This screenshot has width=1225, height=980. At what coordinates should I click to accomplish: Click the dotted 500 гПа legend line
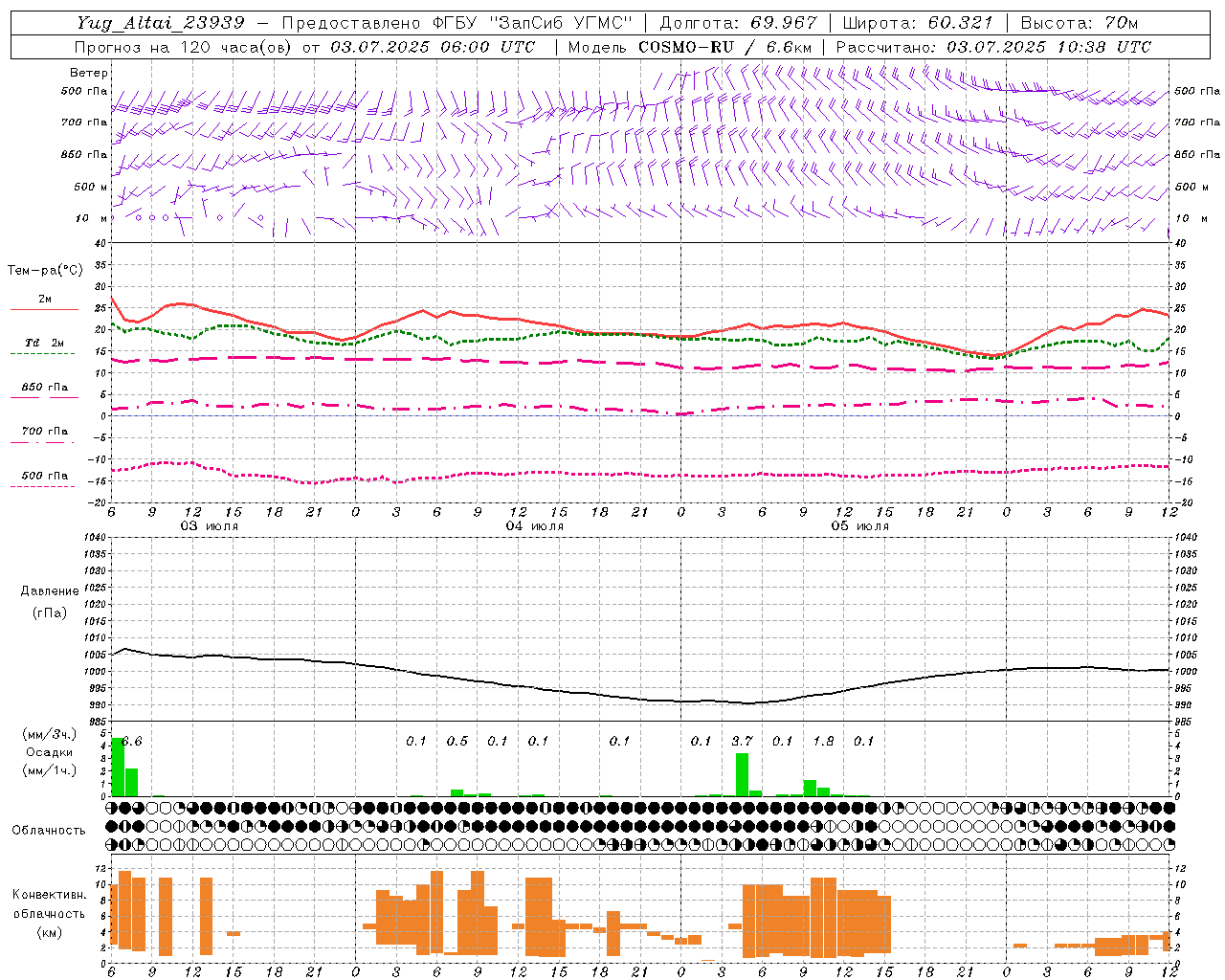pos(42,486)
